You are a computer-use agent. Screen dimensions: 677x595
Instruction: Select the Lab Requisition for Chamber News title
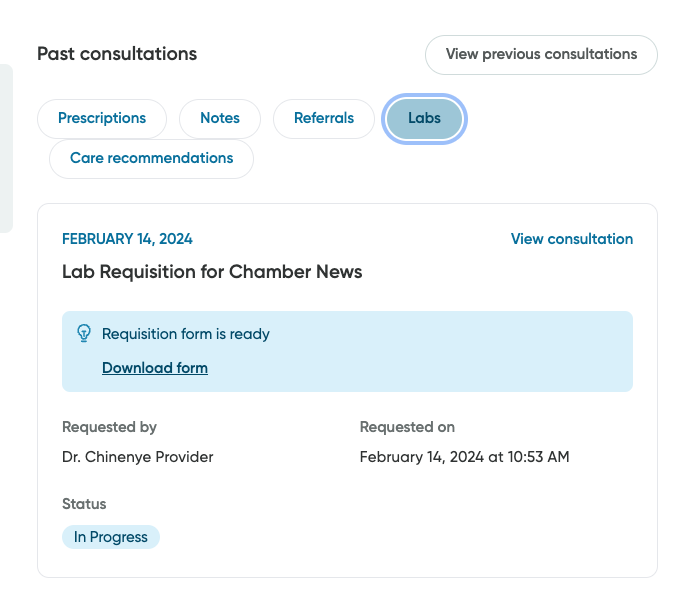pyautogui.click(x=212, y=271)
